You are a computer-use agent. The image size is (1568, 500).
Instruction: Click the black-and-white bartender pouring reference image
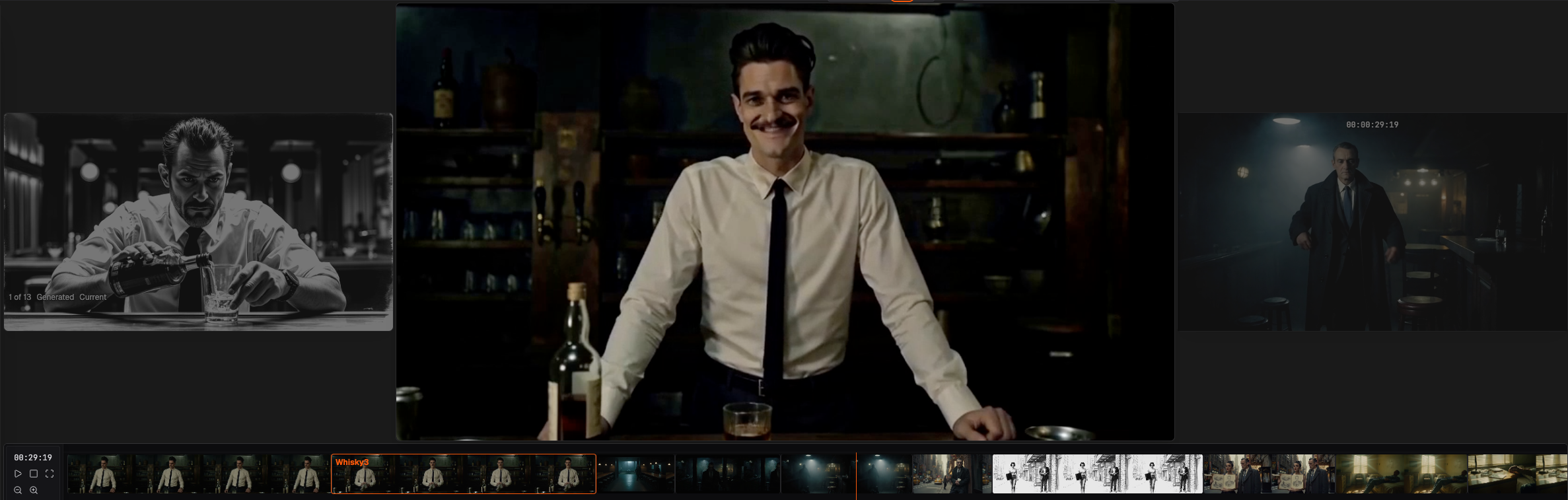(198, 222)
